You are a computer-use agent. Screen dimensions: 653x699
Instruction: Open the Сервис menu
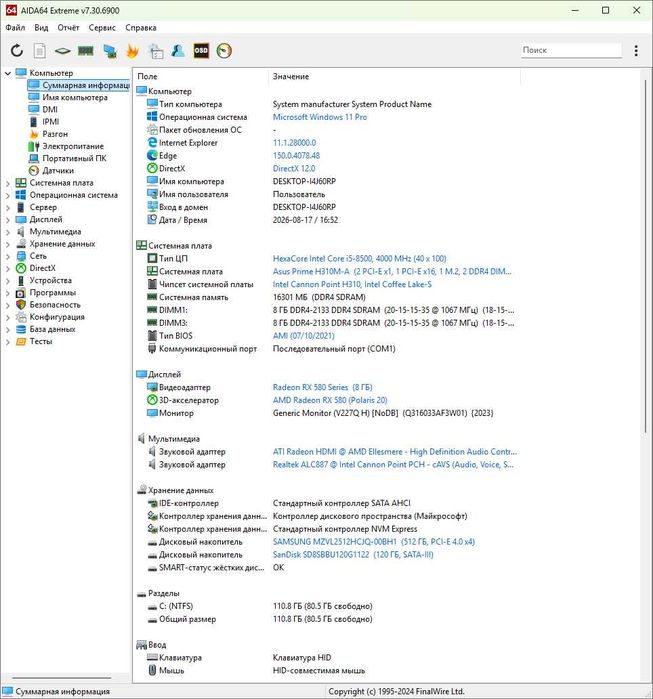(x=102, y=28)
